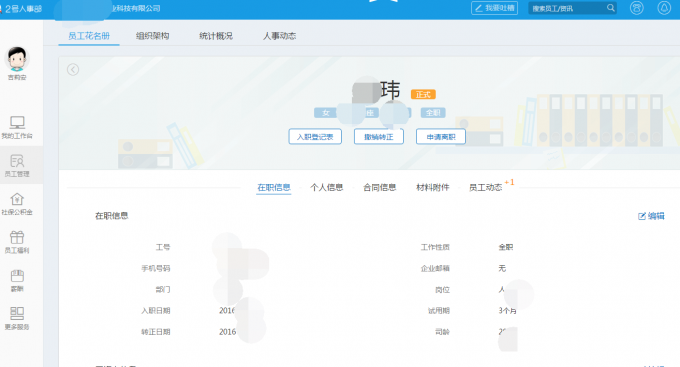Open the customer service phone icon
Image resolution: width=680 pixels, height=367 pixels.
[636, 8]
